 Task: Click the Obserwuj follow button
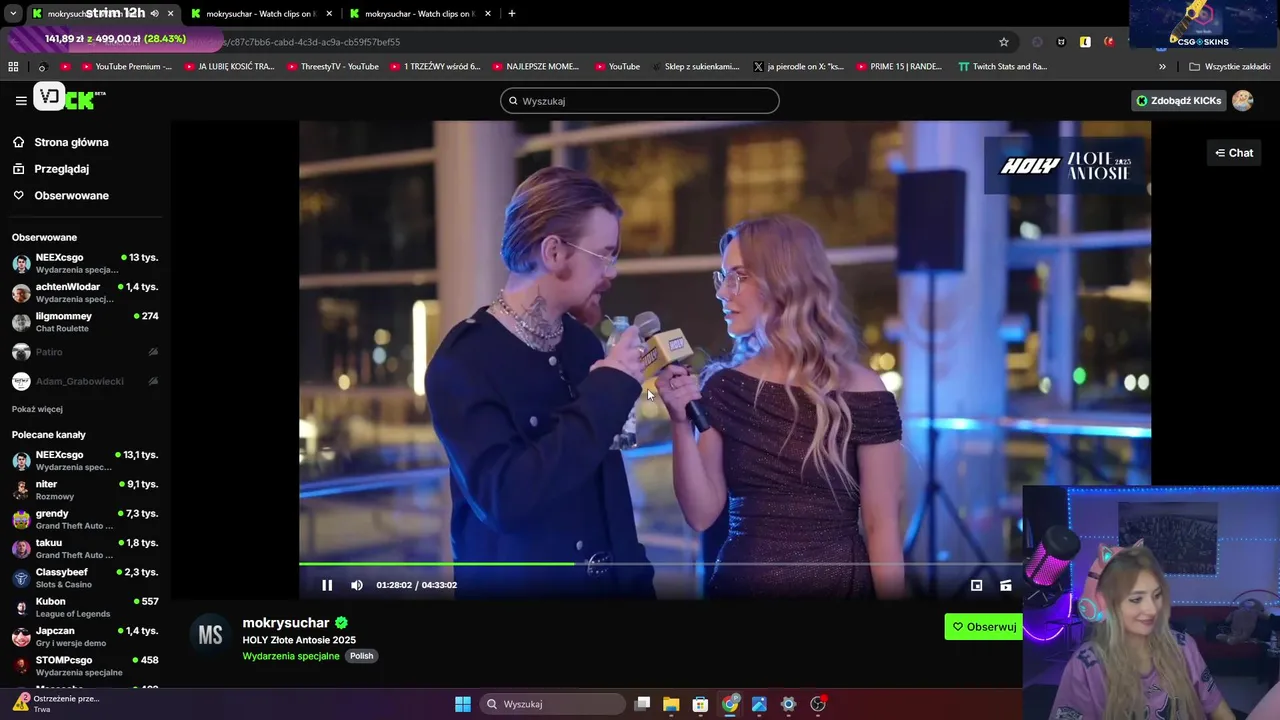[984, 627]
